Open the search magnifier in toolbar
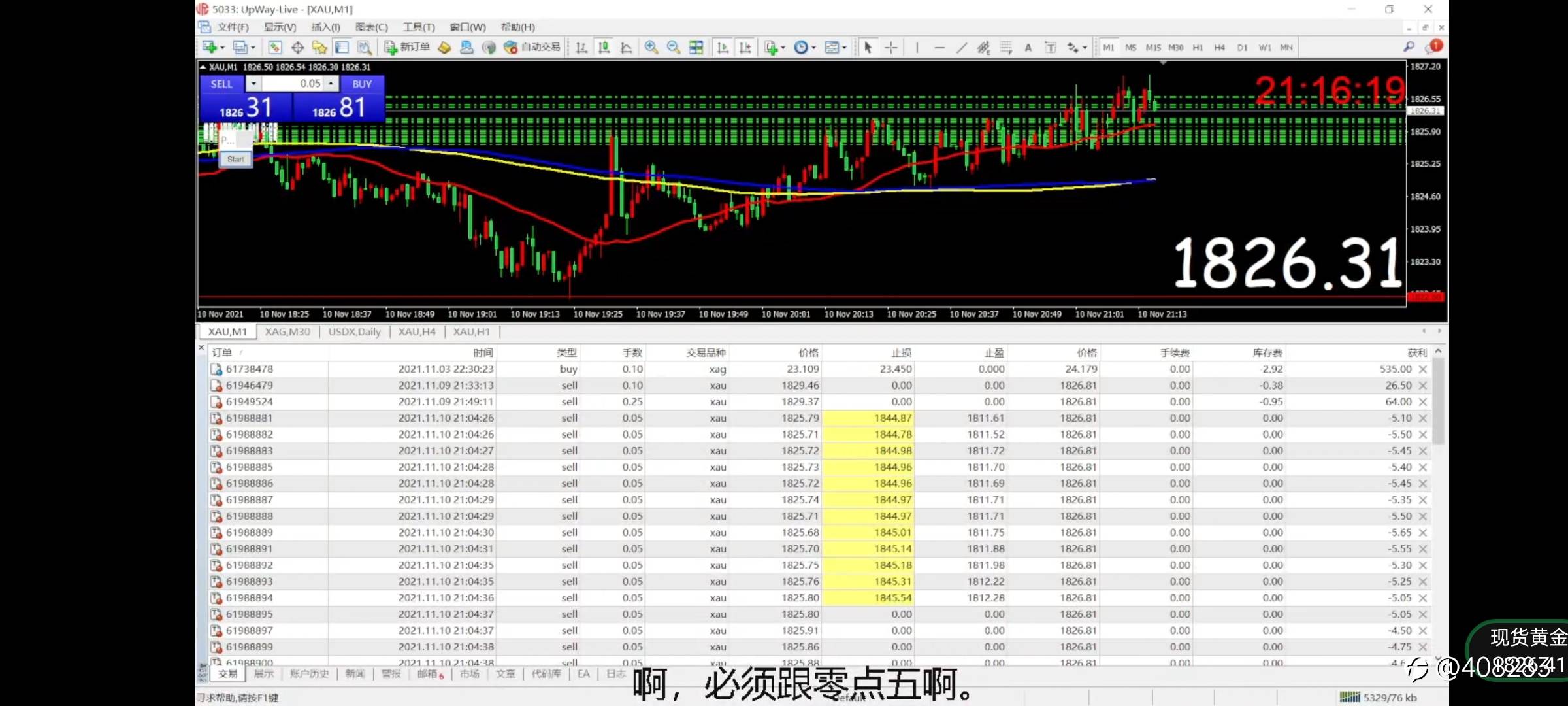Viewport: 1568px width, 706px height. (1409, 47)
